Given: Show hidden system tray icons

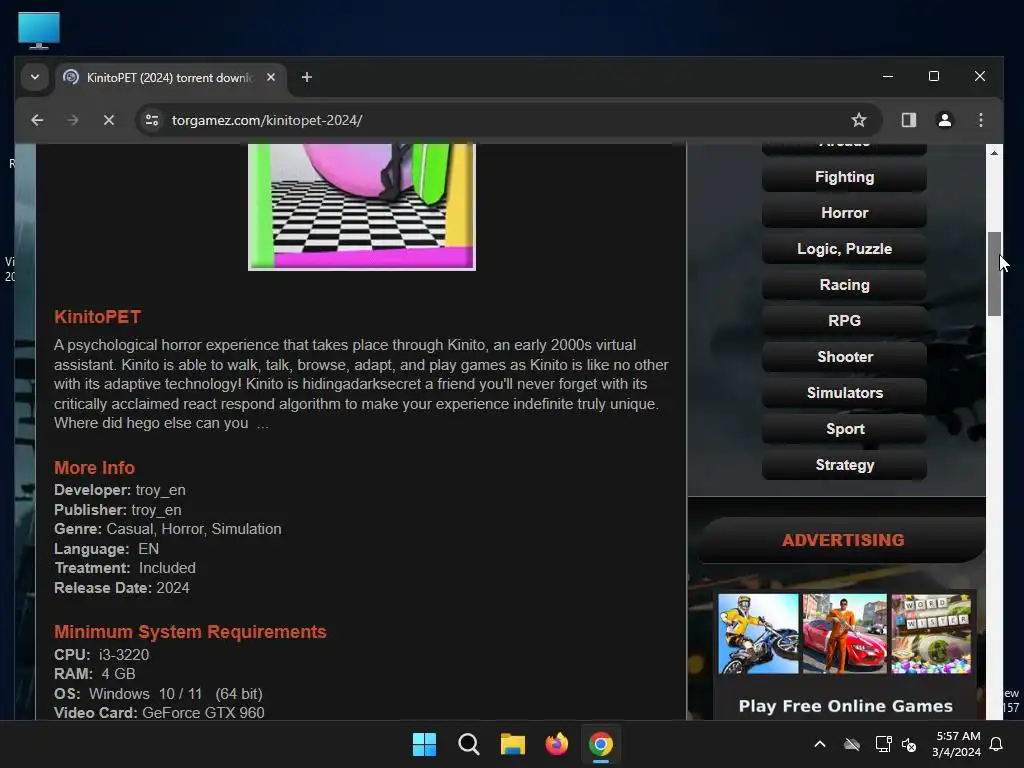Looking at the screenshot, I should click(x=820, y=744).
